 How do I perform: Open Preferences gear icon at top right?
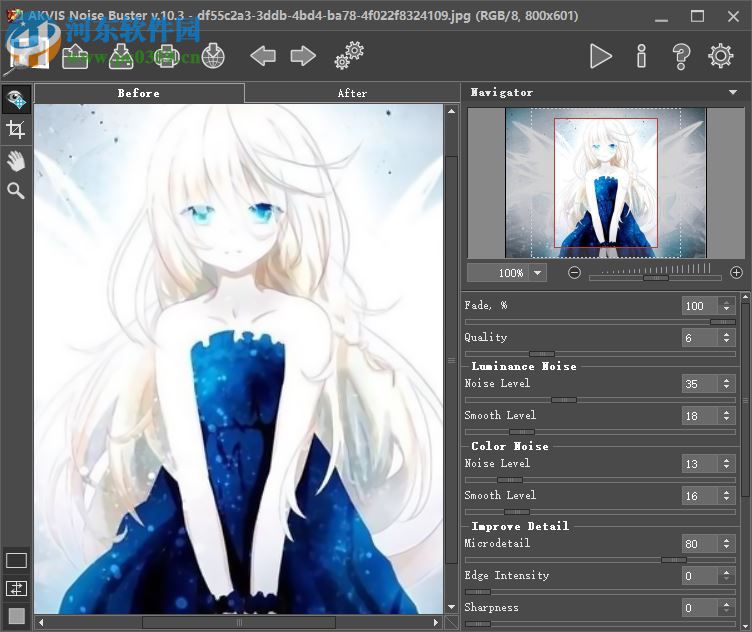(720, 56)
